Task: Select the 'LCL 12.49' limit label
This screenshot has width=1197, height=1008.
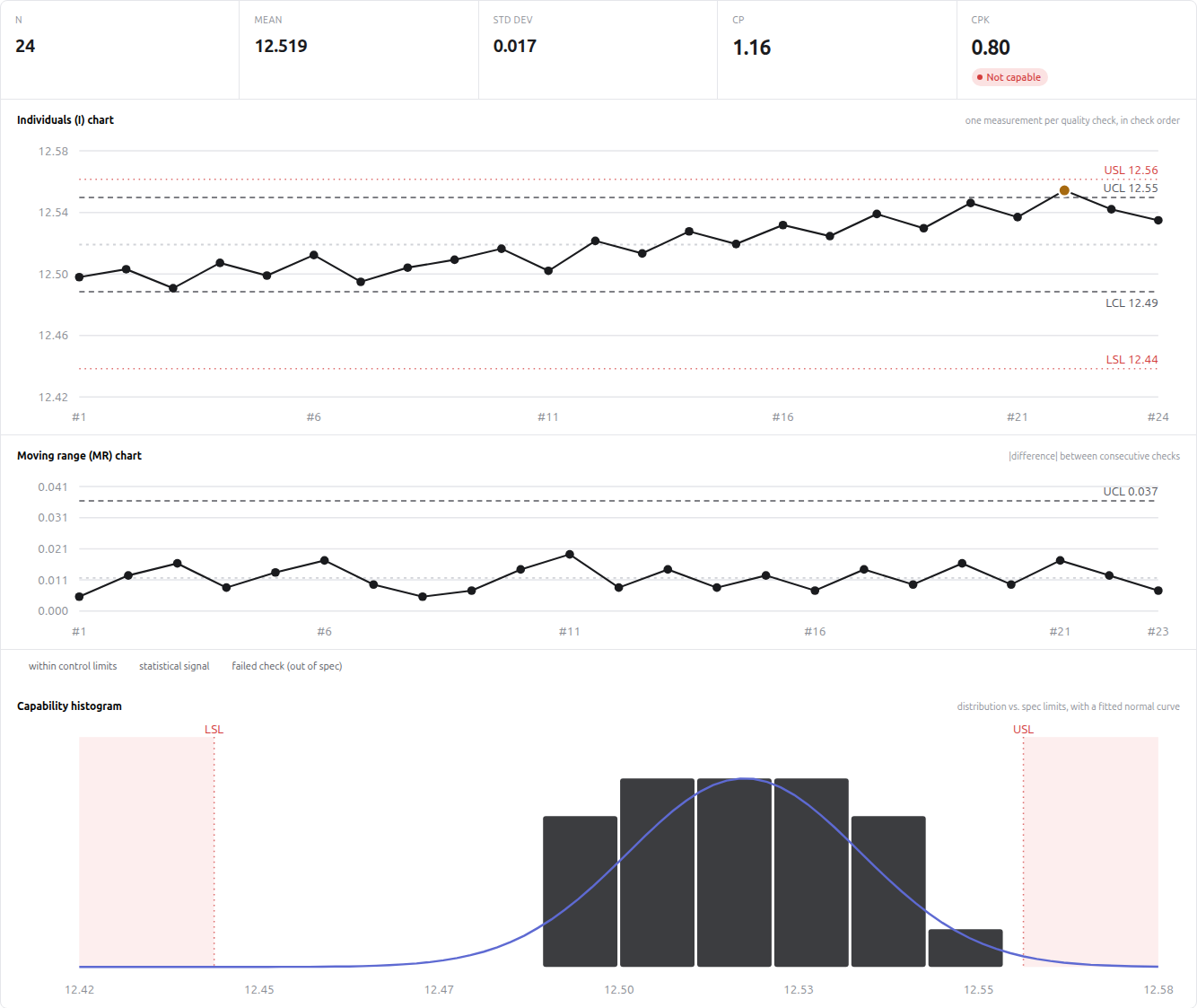Action: pos(1131,303)
